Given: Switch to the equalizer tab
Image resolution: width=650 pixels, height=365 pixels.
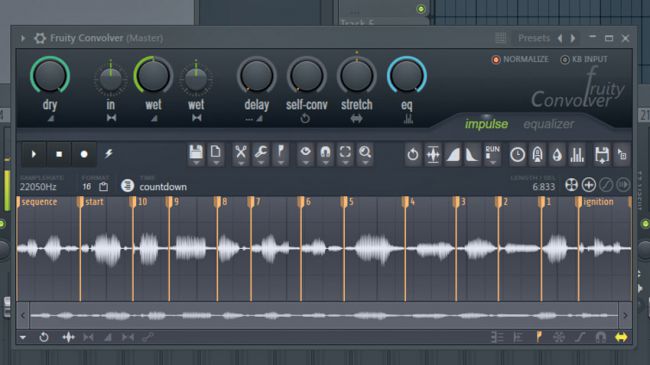Looking at the screenshot, I should point(548,124).
